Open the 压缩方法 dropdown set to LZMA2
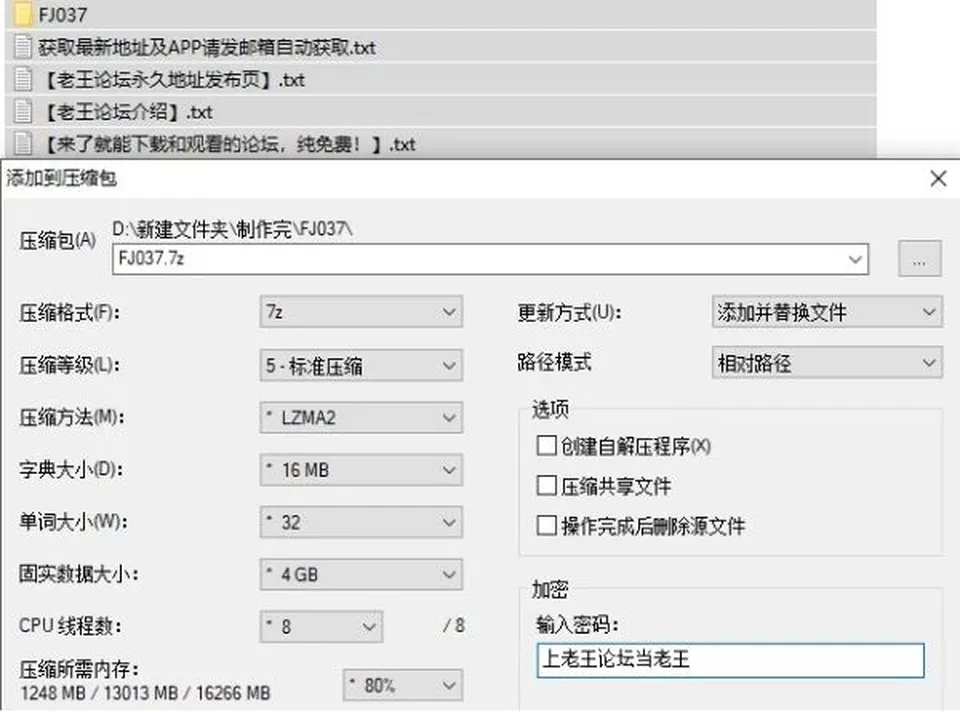 pos(361,418)
